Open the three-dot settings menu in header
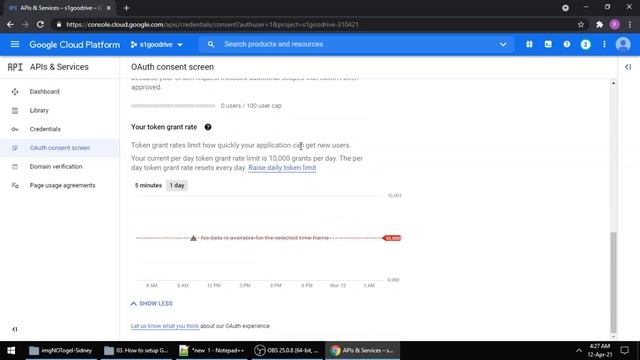The image size is (640, 360). (604, 44)
